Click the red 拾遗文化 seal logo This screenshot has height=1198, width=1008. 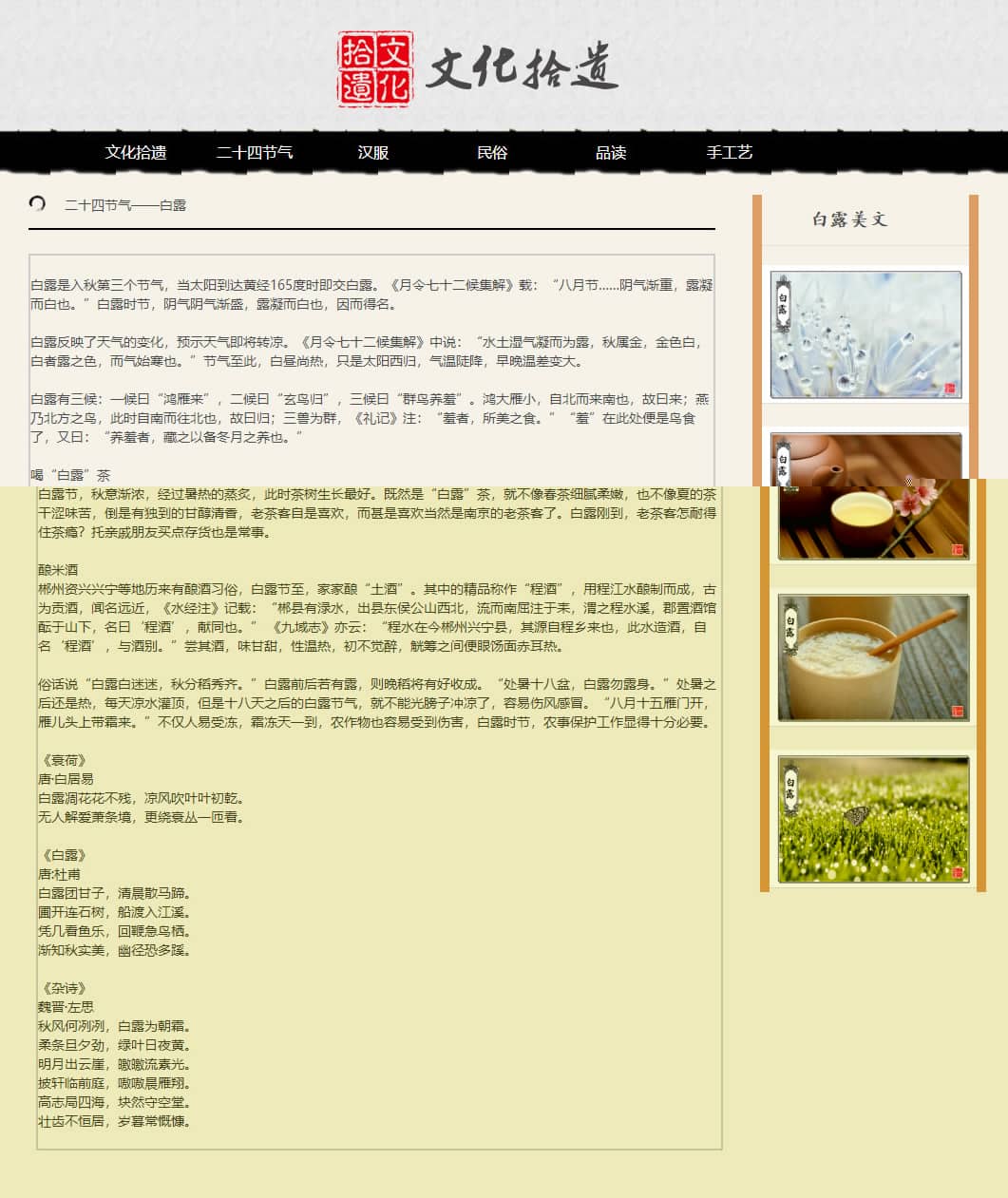(x=374, y=68)
